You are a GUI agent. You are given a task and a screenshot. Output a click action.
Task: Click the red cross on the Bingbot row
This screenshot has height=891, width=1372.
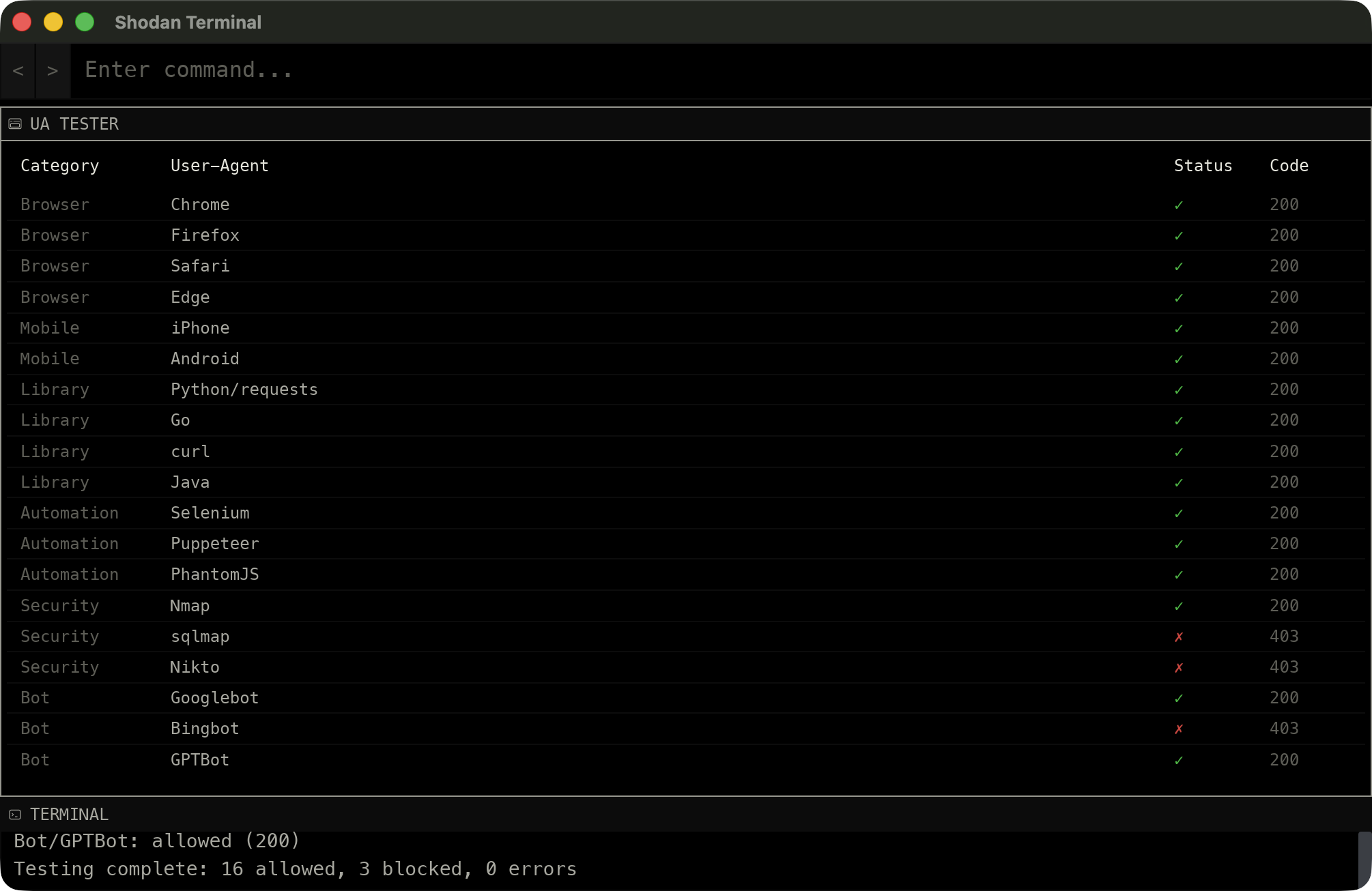point(1179,728)
